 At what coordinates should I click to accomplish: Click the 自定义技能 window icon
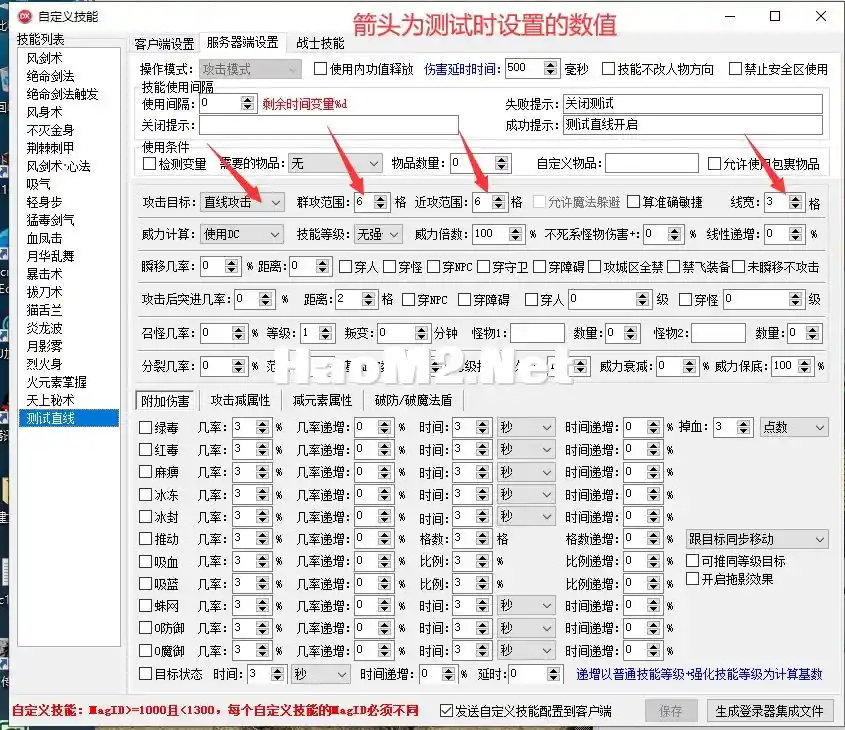(x=25, y=17)
